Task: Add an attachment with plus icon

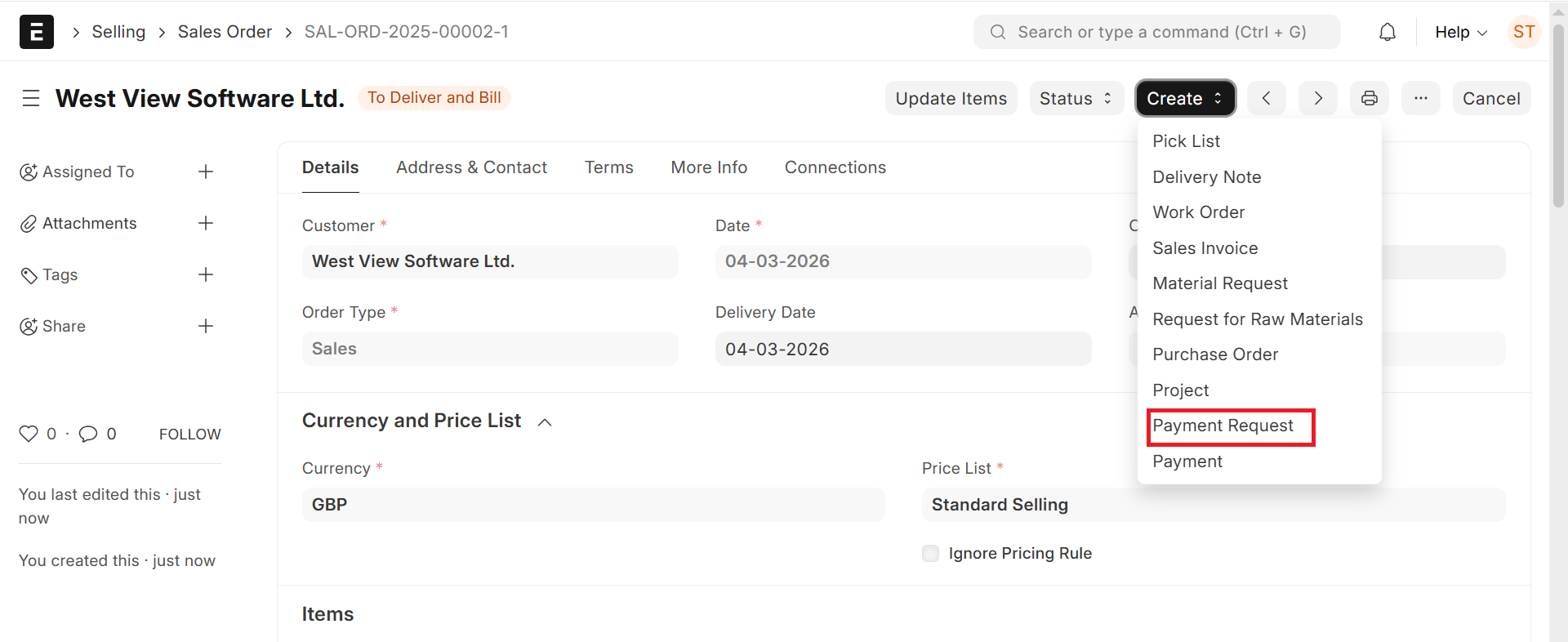Action: pyautogui.click(x=206, y=223)
